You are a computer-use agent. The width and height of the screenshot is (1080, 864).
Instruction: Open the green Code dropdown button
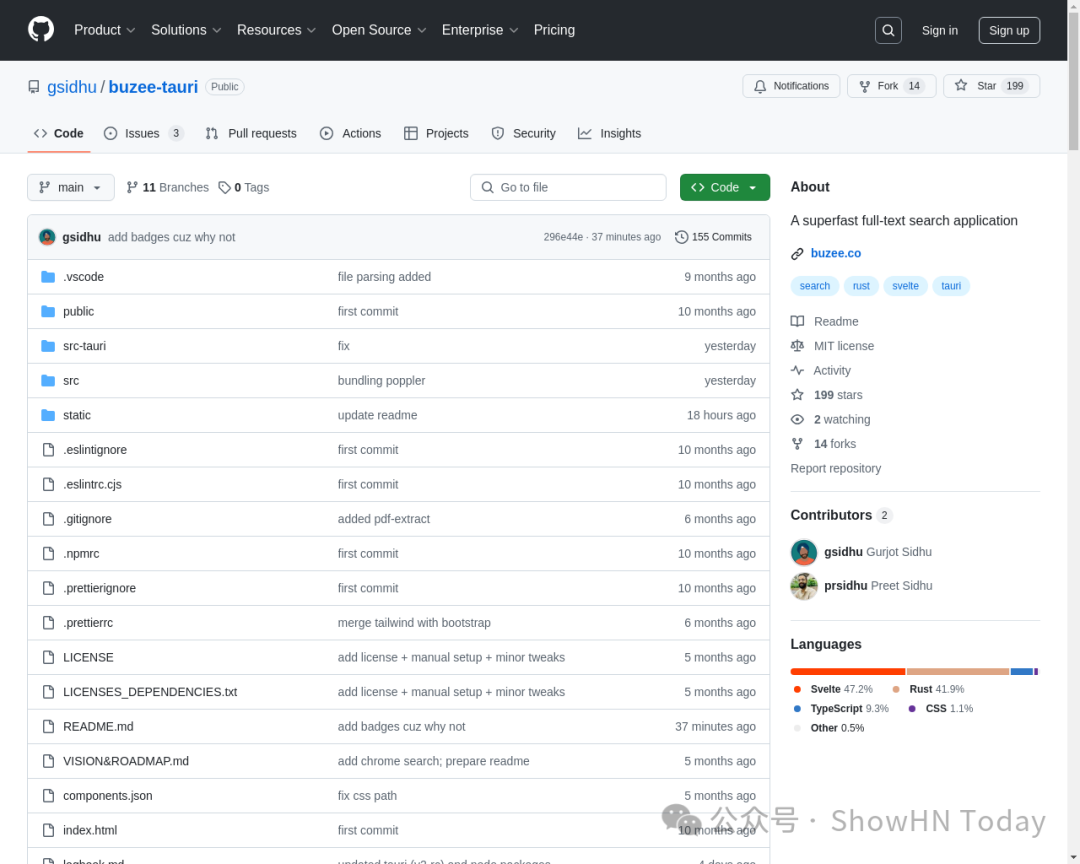coord(725,187)
